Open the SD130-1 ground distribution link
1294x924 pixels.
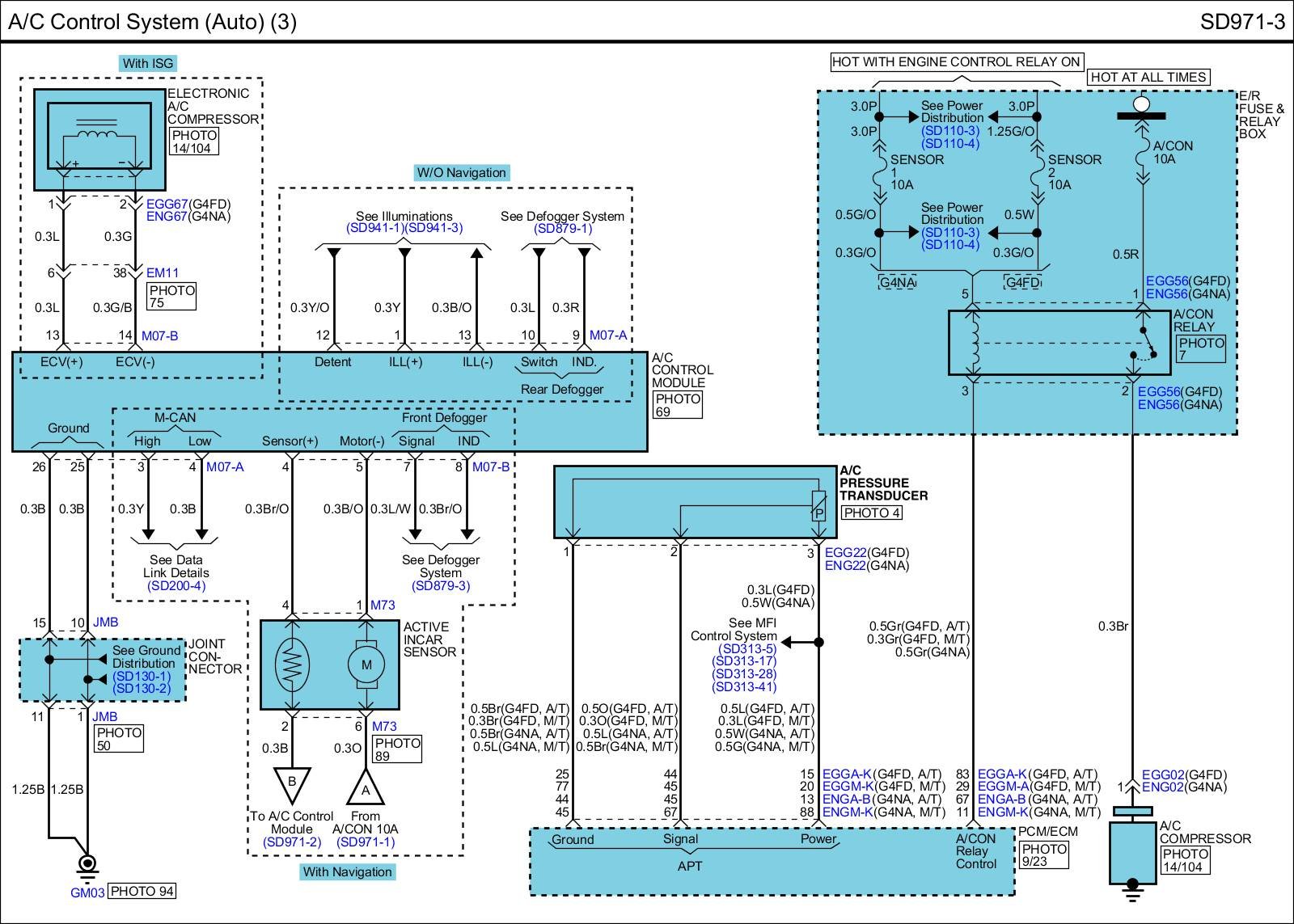(142, 676)
